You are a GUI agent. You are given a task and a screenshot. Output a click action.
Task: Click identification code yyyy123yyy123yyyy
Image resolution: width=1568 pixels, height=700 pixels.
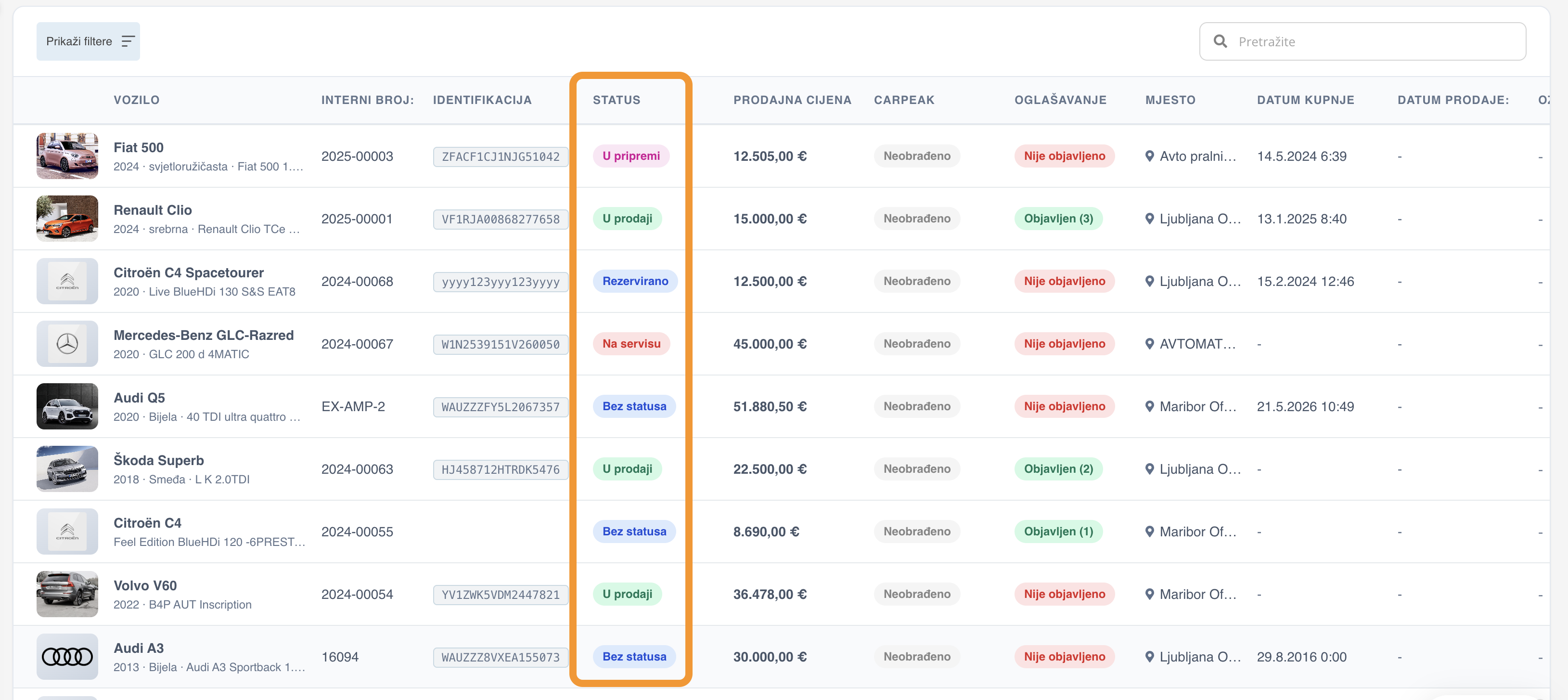501,282
